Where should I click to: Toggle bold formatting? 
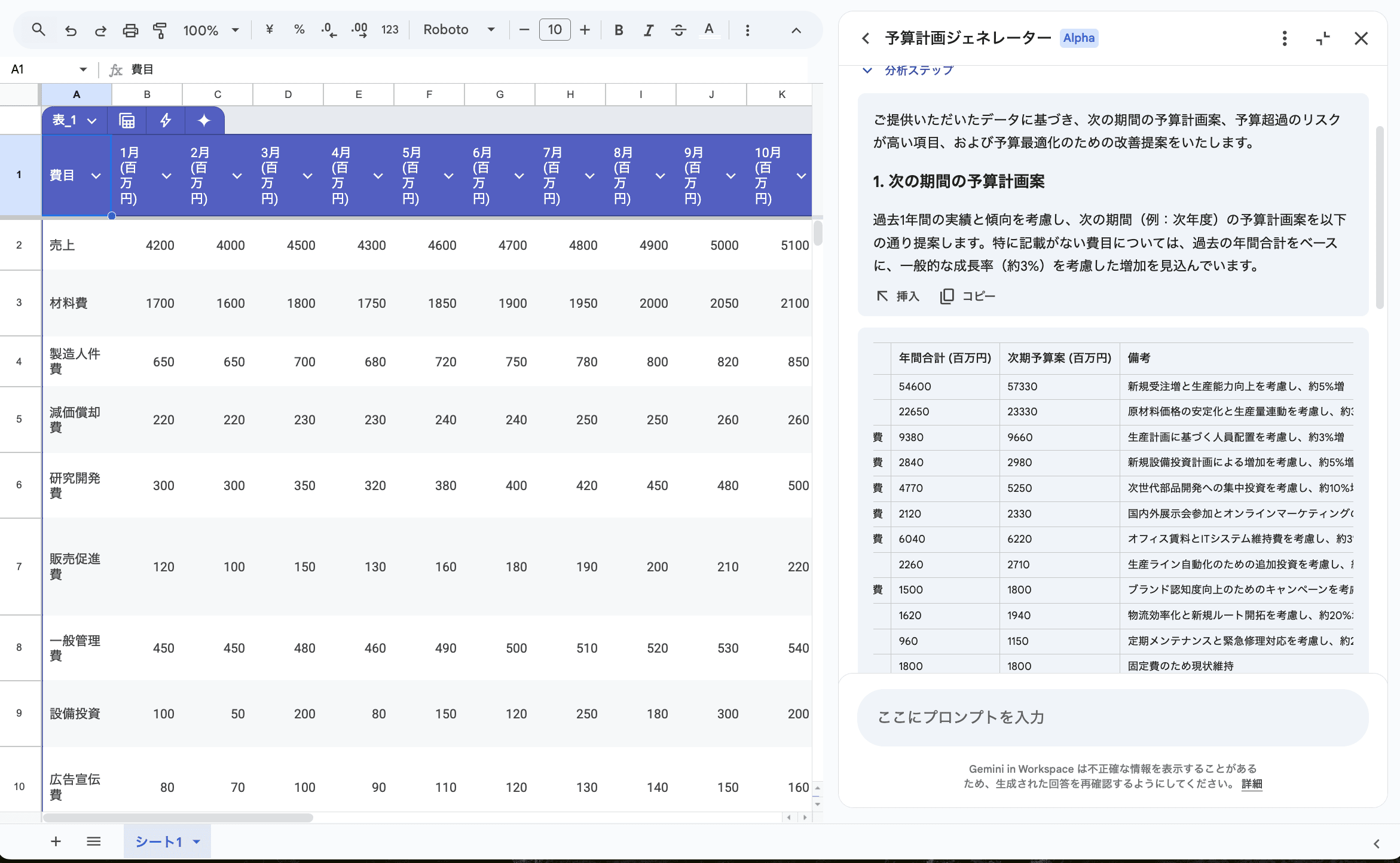click(x=619, y=30)
